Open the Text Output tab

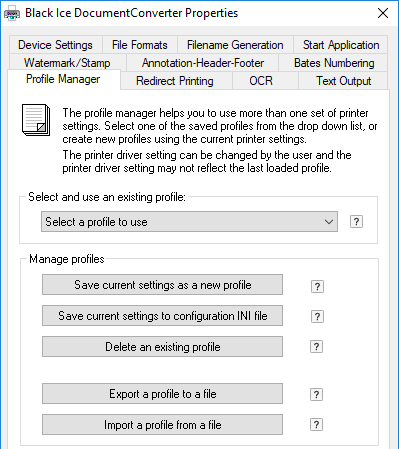click(x=343, y=81)
